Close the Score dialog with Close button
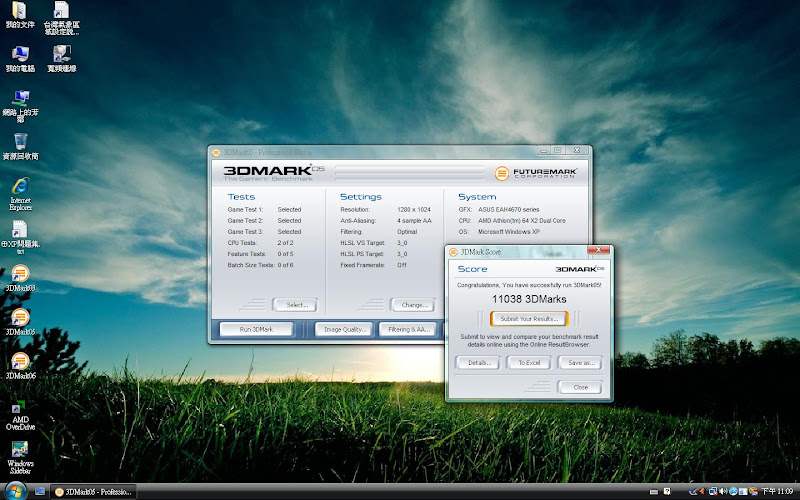 tap(580, 387)
